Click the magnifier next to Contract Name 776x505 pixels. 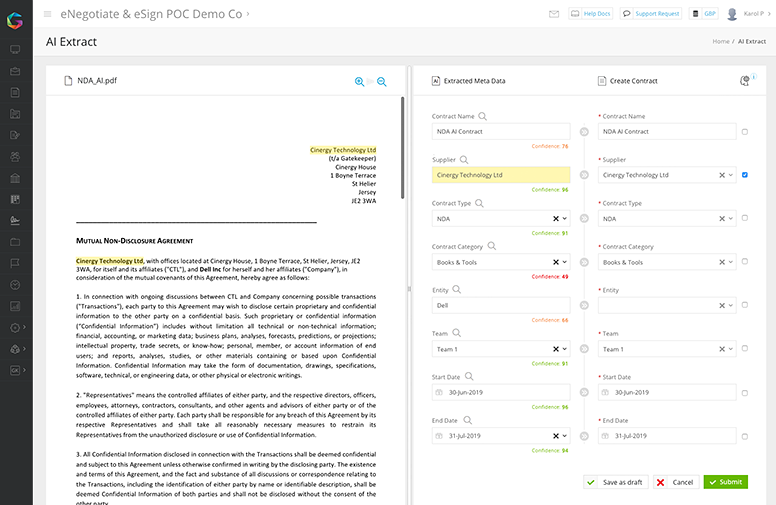(483, 116)
